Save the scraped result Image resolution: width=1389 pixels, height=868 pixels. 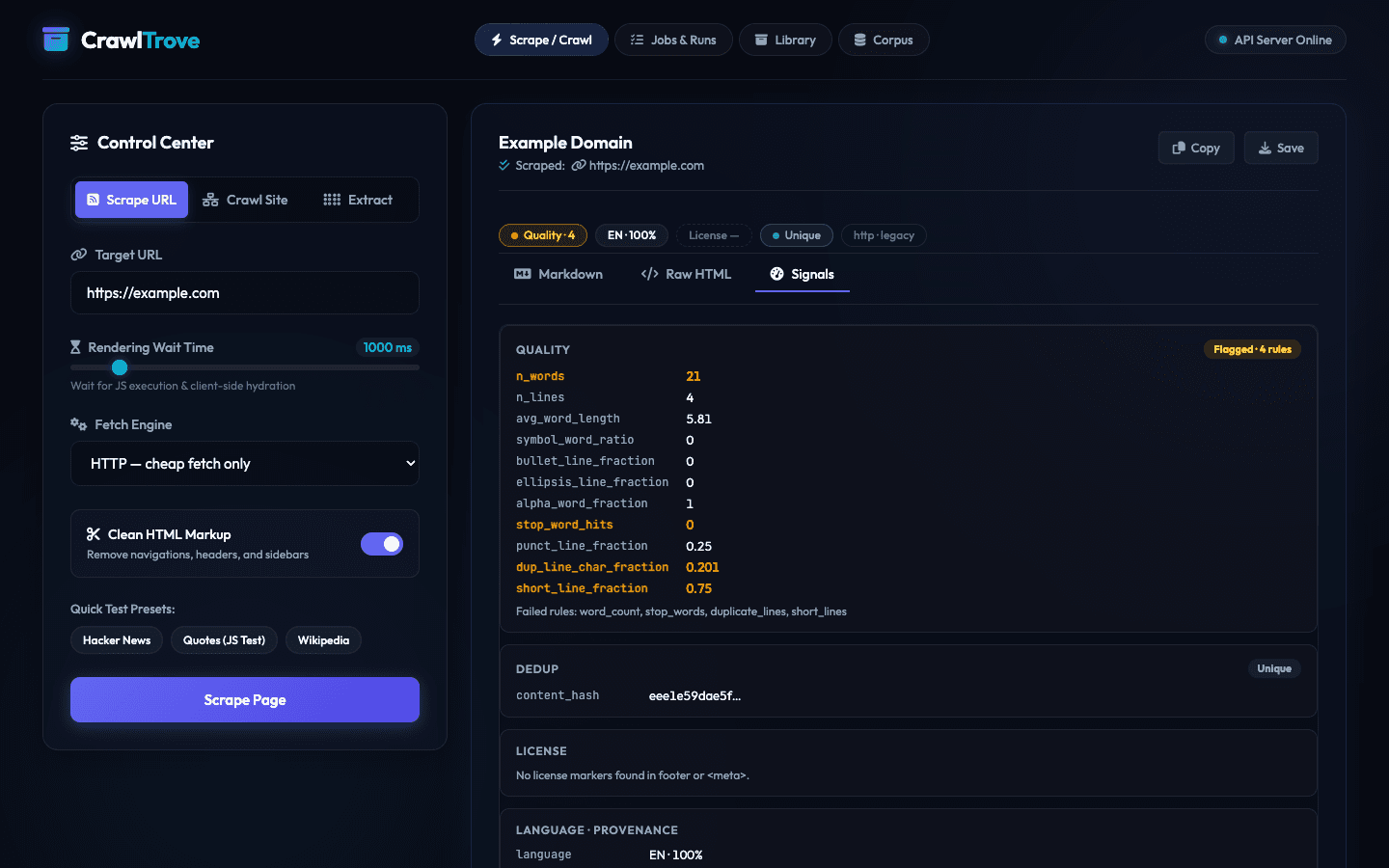coord(1281,148)
